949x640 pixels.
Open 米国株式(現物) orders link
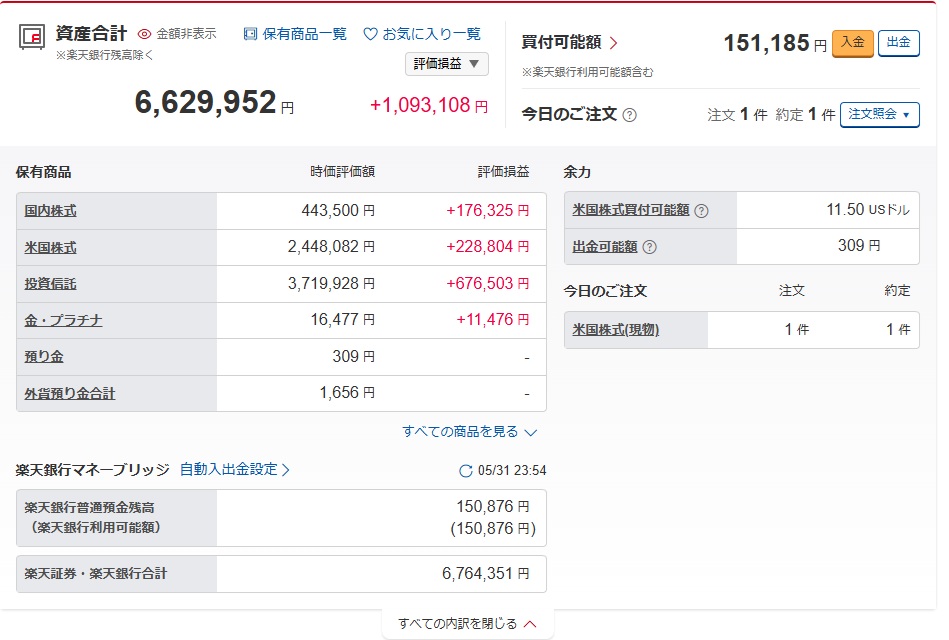[x=616, y=329]
